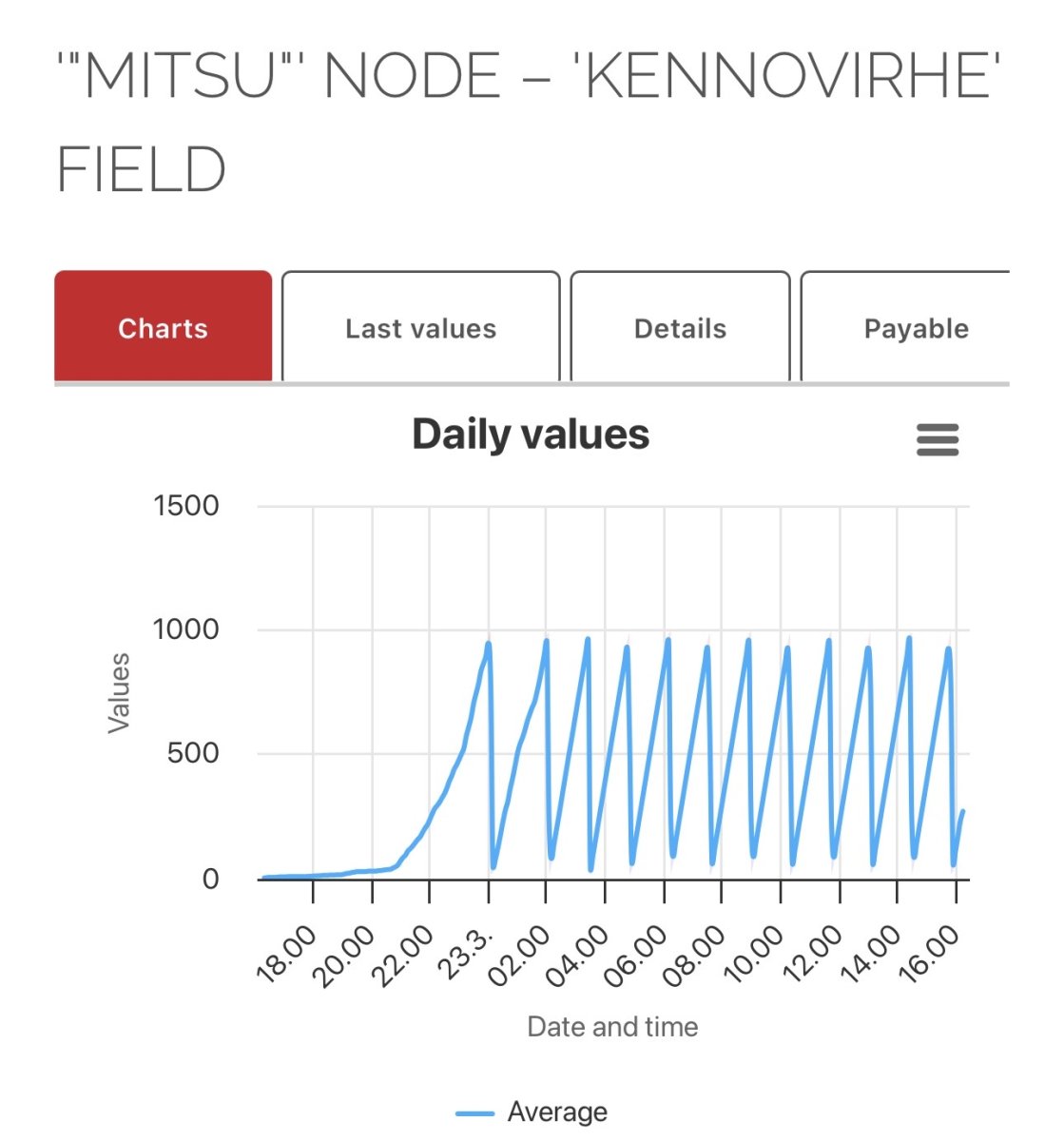Go to the Details tab
The image size is (1064, 1141).
pos(680,328)
